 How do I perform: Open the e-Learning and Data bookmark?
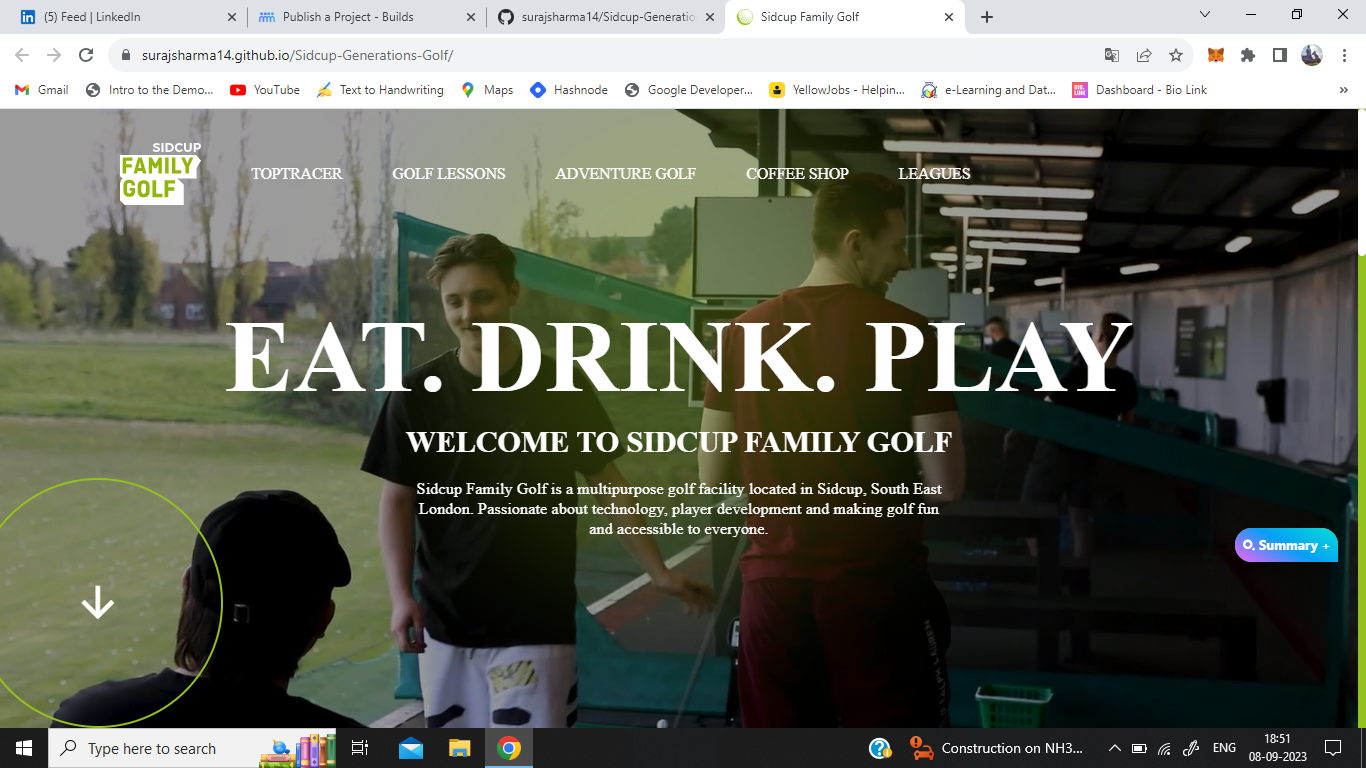coord(989,89)
